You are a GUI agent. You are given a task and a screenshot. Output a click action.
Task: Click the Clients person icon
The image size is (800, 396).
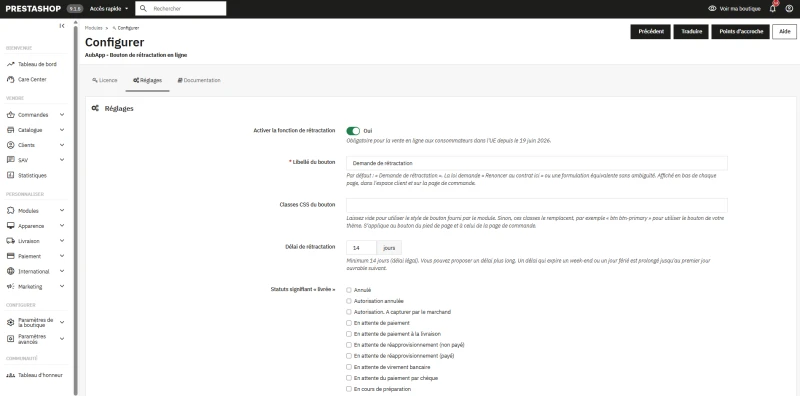(x=11, y=145)
